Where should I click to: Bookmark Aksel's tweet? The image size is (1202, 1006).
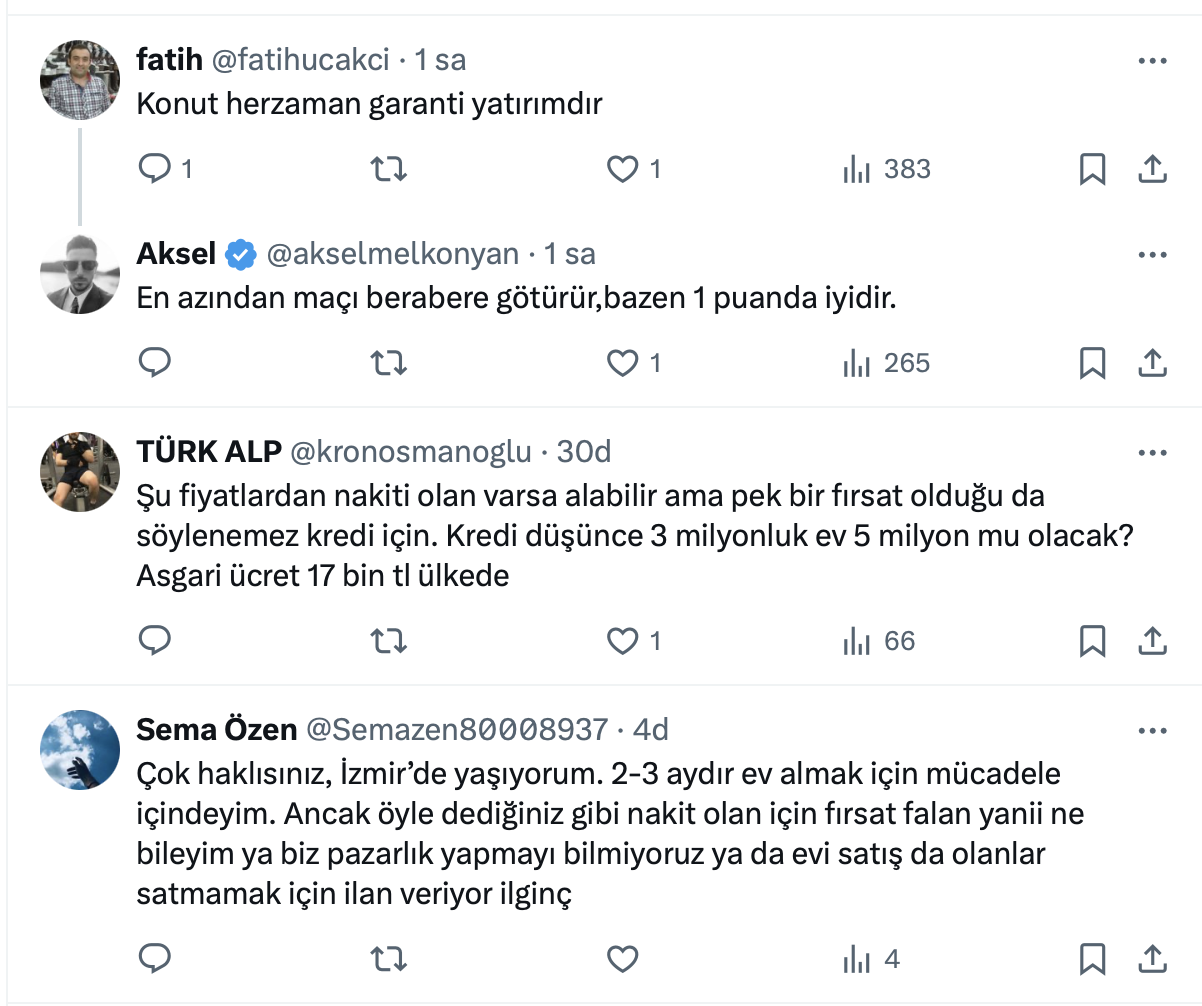pyautogui.click(x=1093, y=363)
